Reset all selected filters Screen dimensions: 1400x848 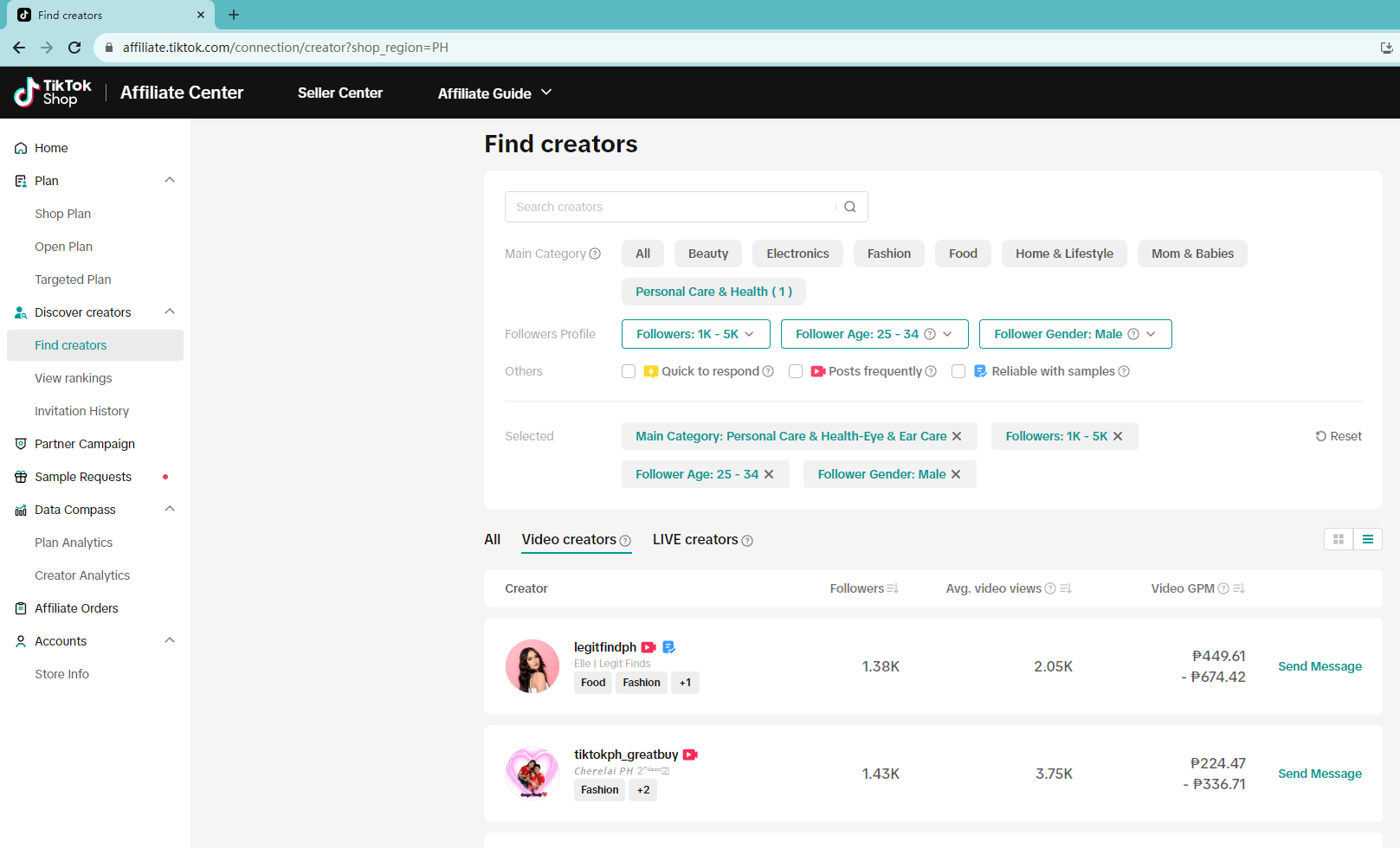pos(1339,436)
